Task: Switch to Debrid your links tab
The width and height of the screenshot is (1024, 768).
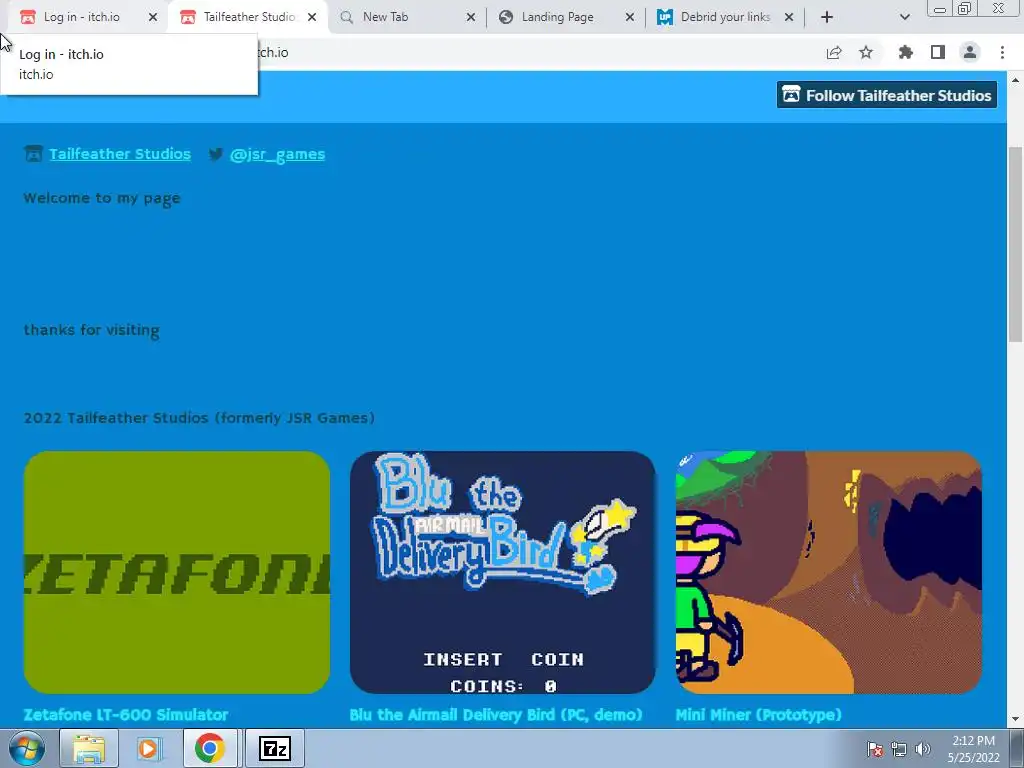Action: coord(725,17)
